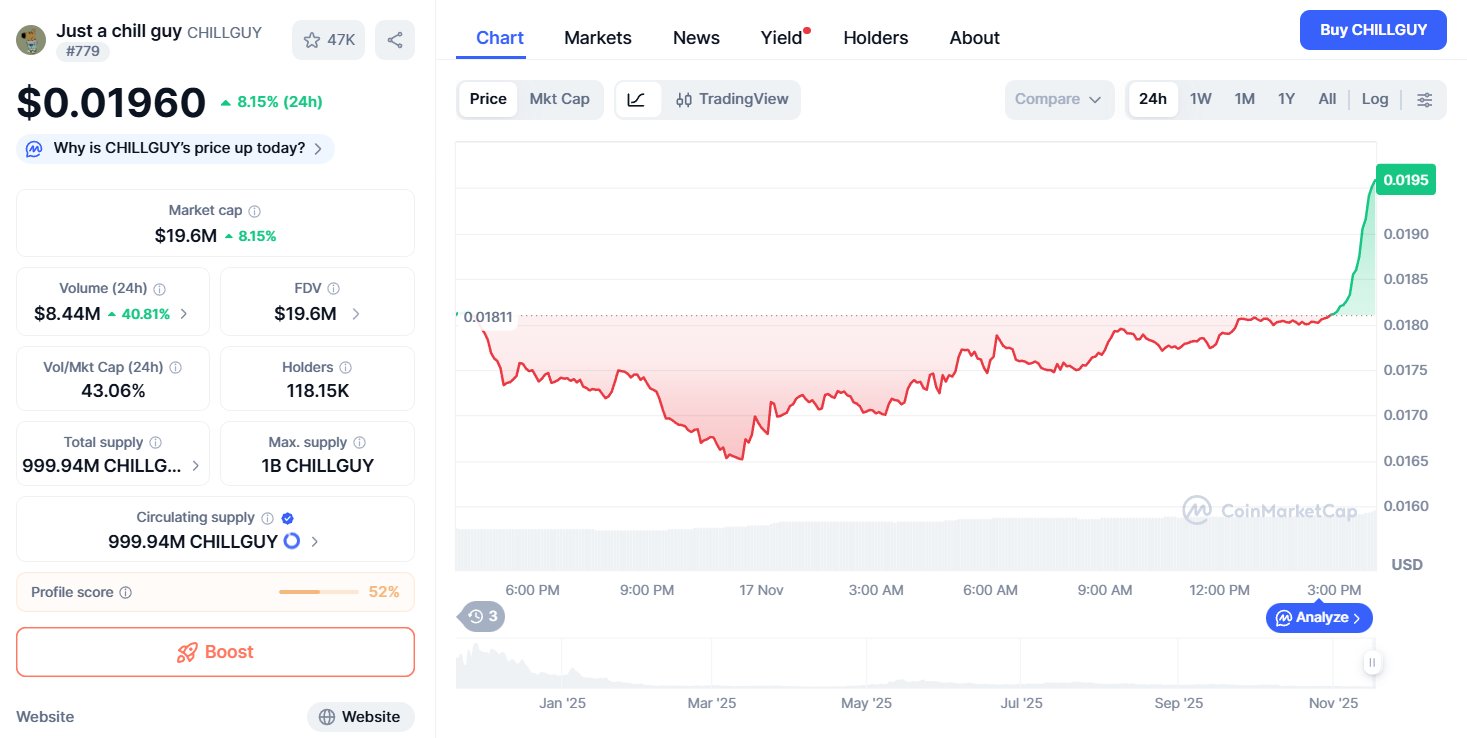Click the chart history events badge
The height and width of the screenshot is (738, 1467).
(482, 616)
